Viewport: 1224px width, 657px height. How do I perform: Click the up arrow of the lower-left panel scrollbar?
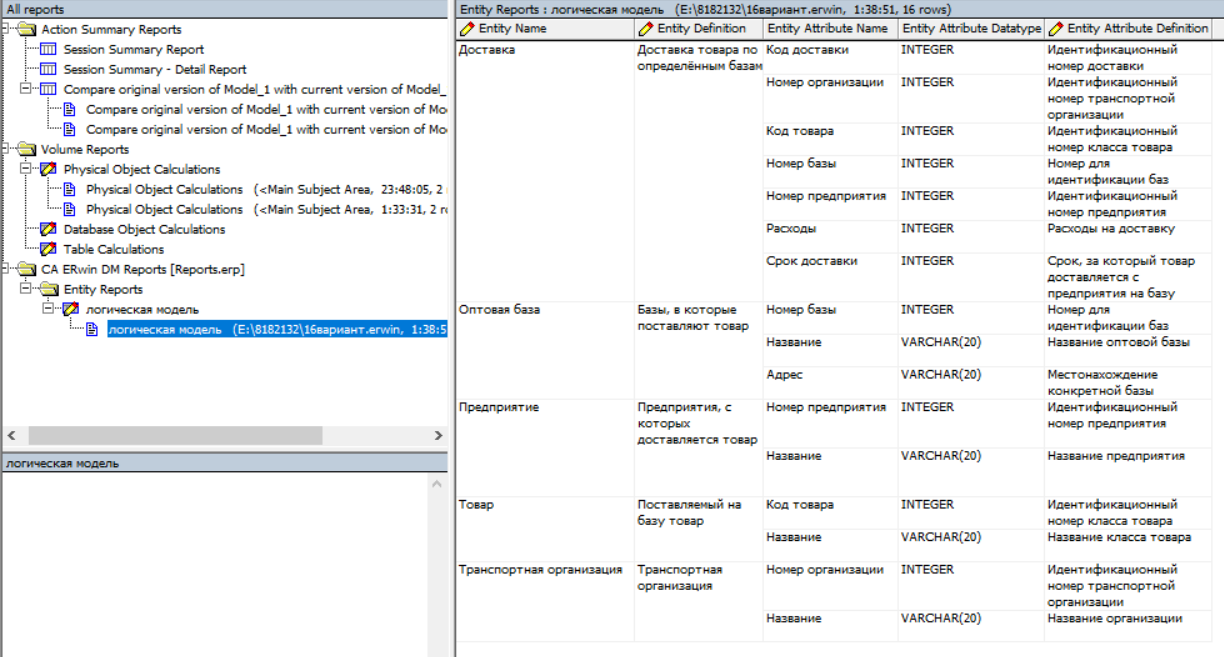click(x=437, y=484)
